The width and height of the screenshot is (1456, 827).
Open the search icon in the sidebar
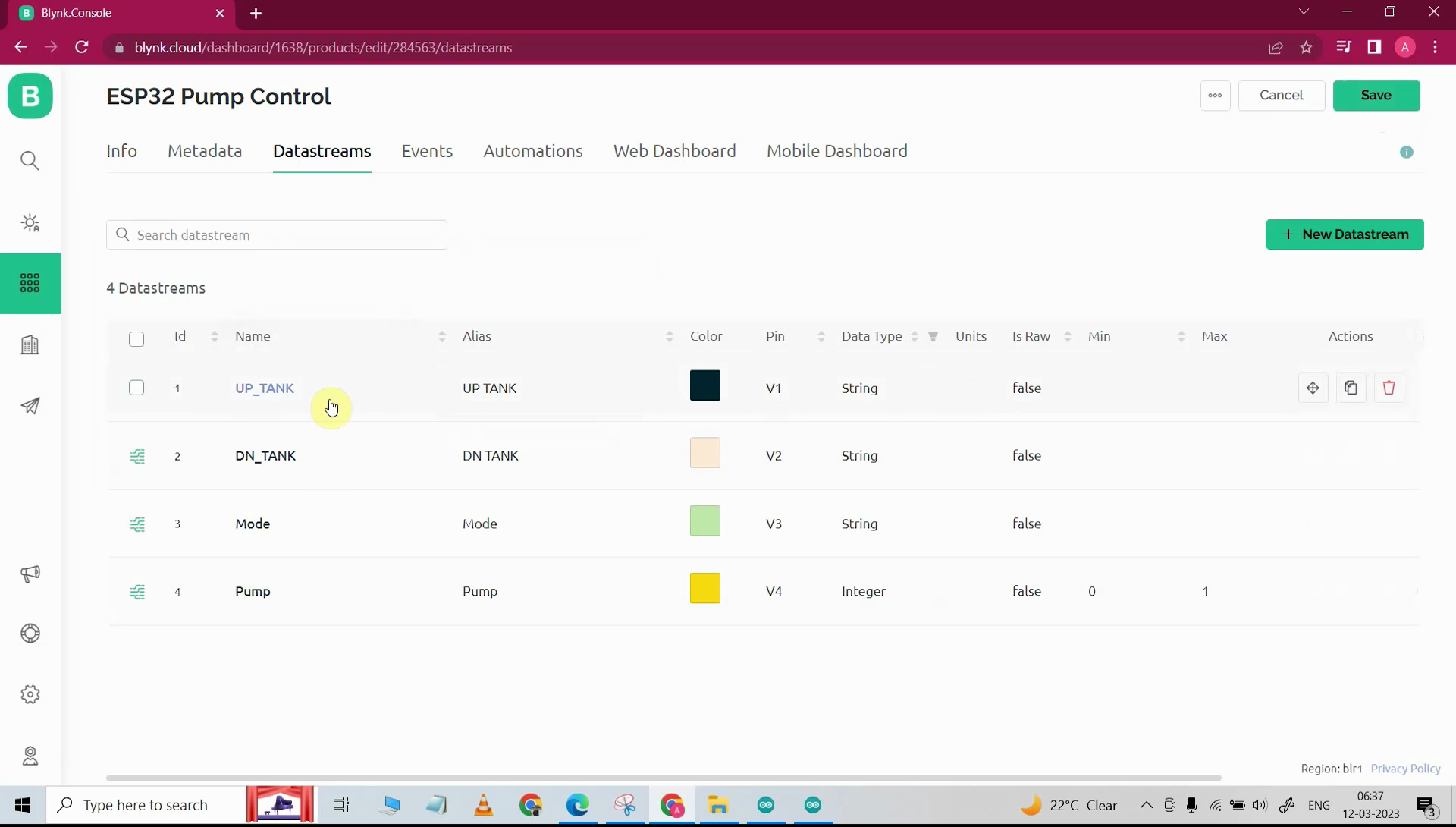[30, 161]
